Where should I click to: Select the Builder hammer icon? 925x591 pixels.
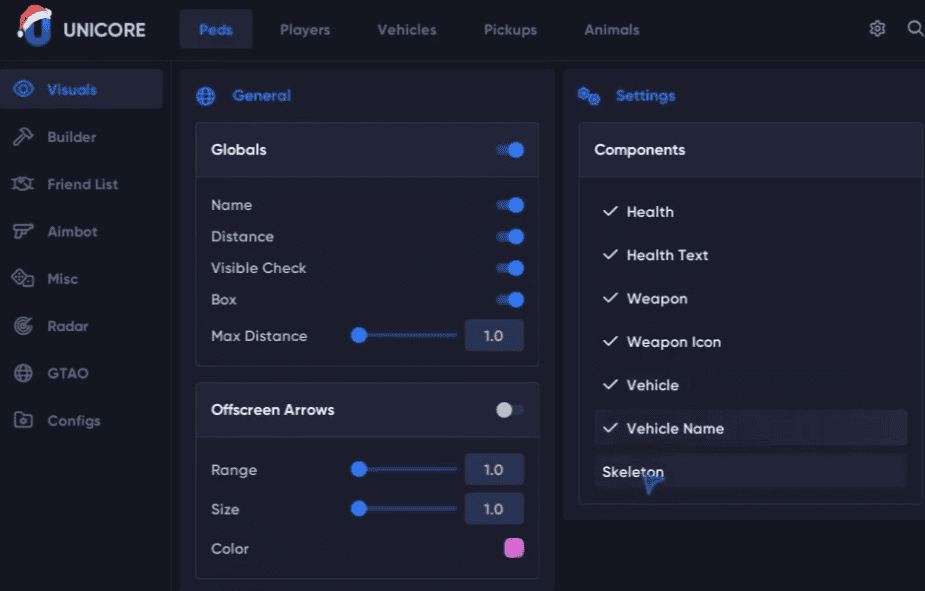(24, 137)
